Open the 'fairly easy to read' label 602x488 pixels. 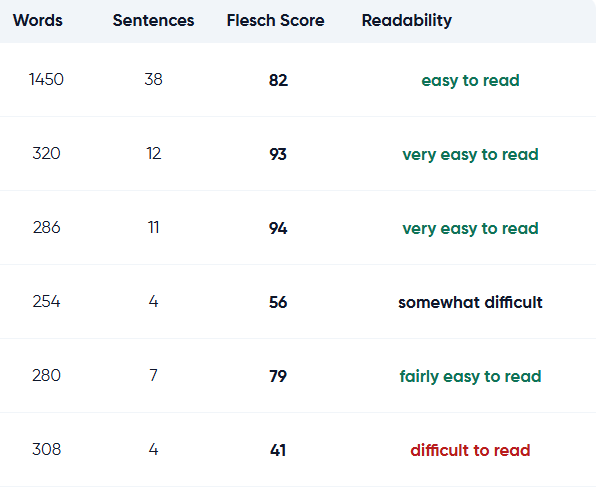tap(470, 377)
